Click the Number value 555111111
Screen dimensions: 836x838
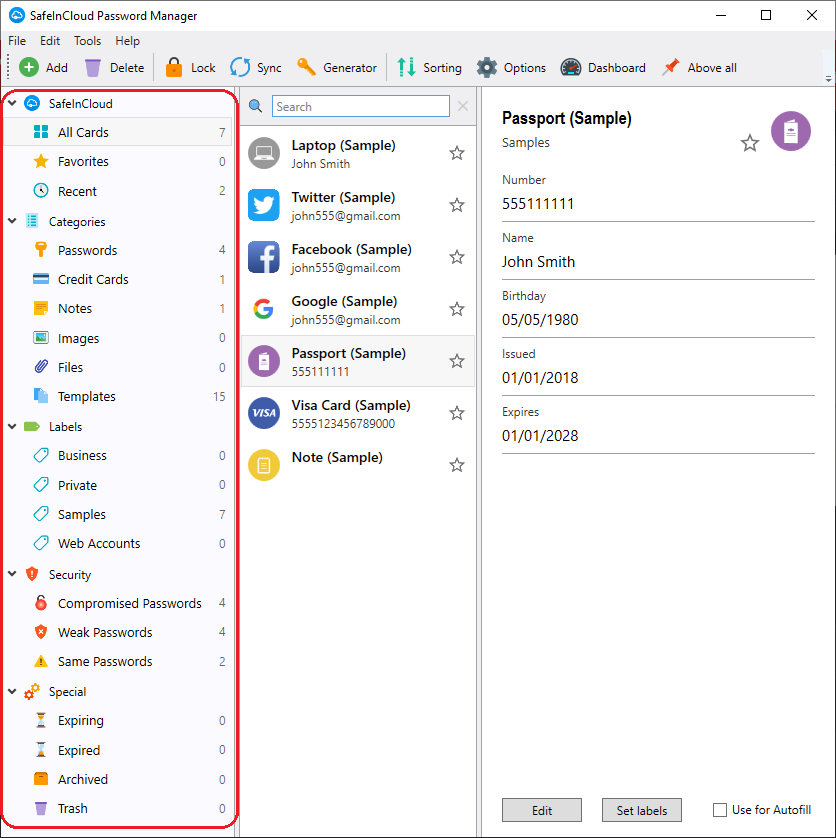538,204
